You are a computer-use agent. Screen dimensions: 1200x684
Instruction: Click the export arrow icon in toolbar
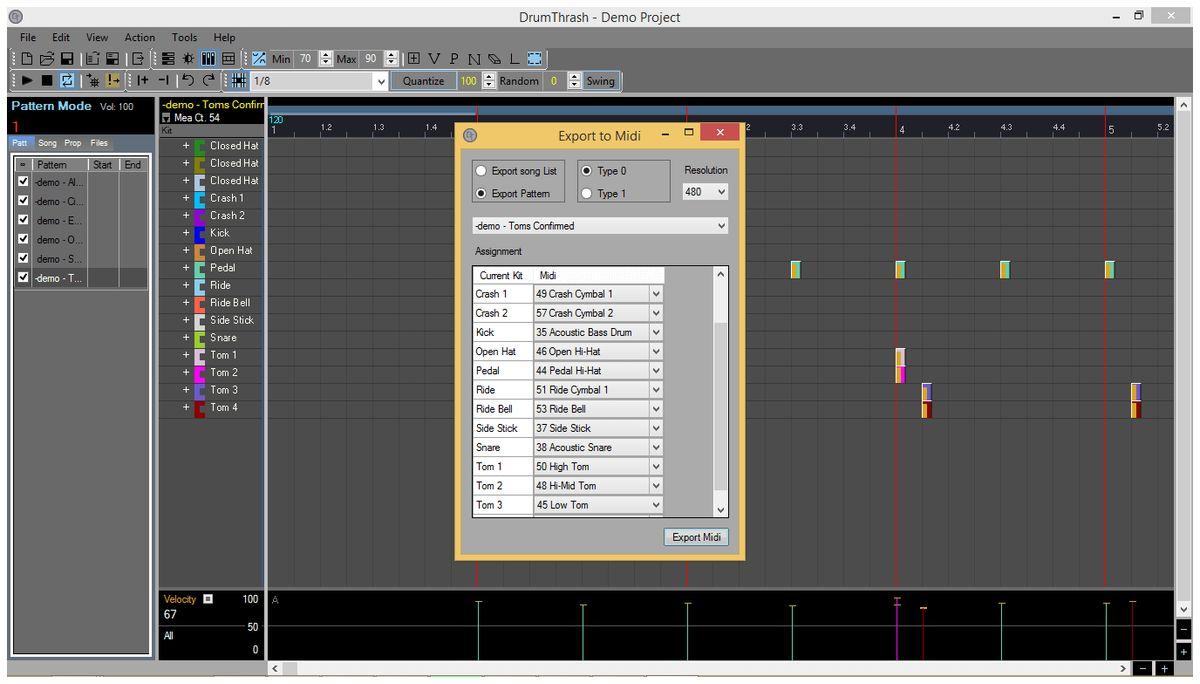pyautogui.click(x=137, y=59)
